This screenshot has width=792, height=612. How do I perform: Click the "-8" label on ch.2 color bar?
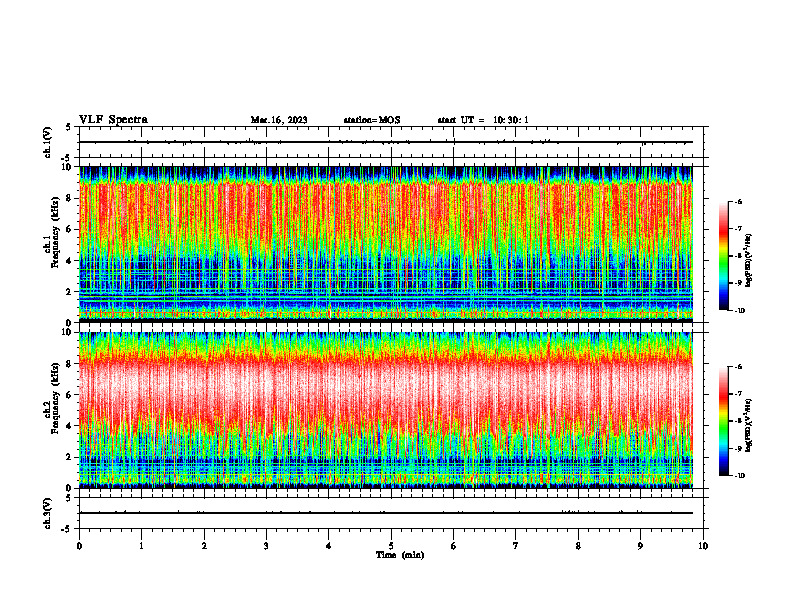tap(739, 421)
